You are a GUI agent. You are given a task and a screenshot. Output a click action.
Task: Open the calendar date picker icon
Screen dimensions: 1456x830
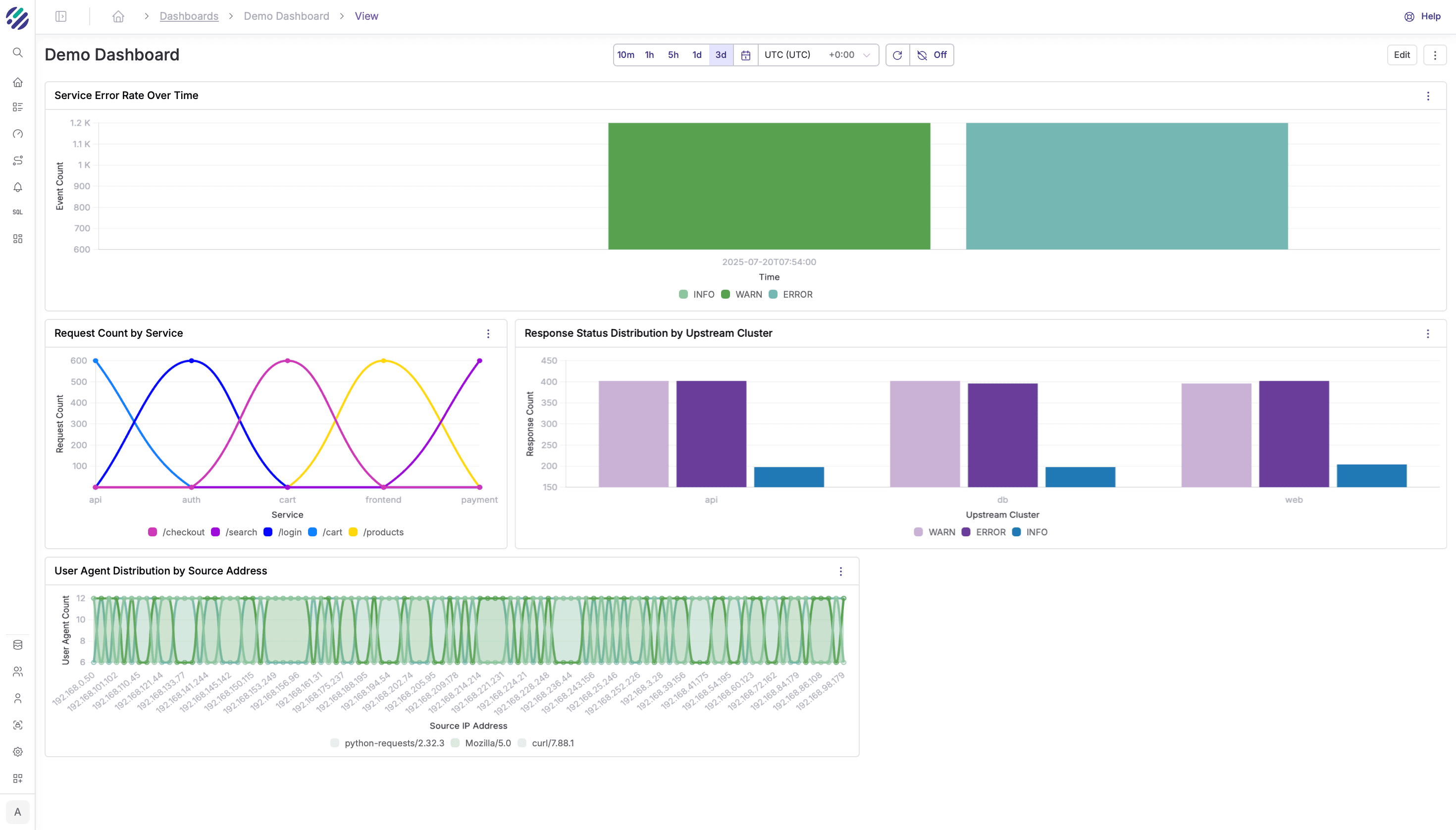coord(745,55)
